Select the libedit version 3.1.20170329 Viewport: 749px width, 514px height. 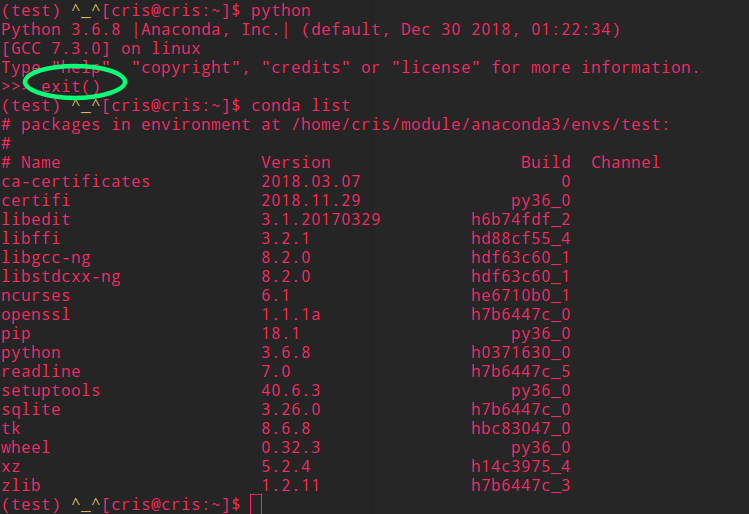click(321, 219)
